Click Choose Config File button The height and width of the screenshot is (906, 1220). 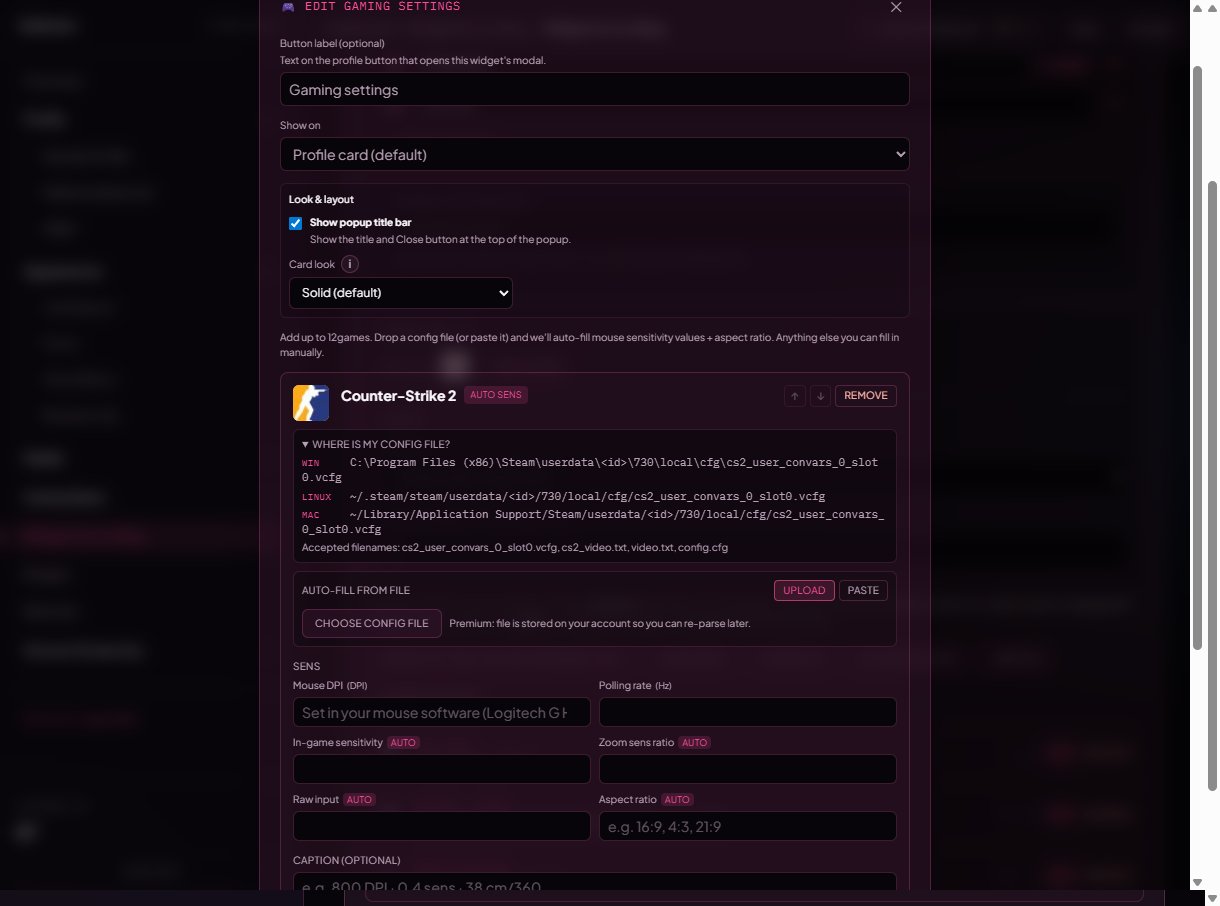point(372,623)
